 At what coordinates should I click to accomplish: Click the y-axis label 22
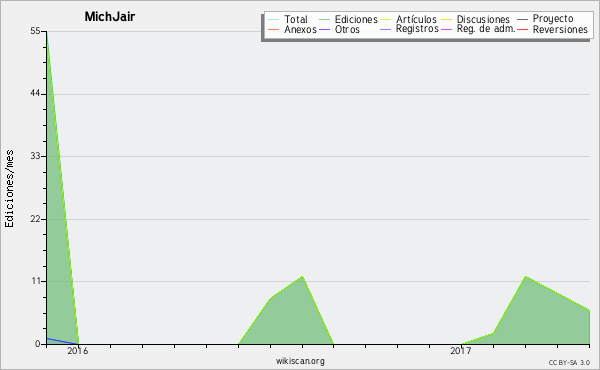(x=35, y=219)
